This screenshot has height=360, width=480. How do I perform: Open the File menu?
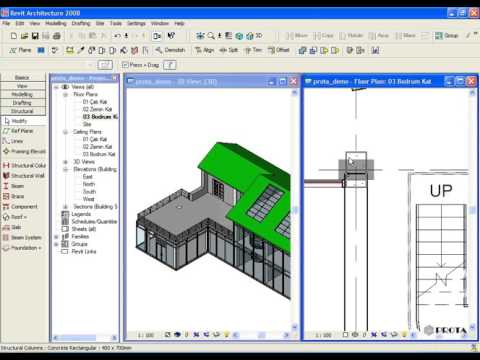tap(6, 23)
